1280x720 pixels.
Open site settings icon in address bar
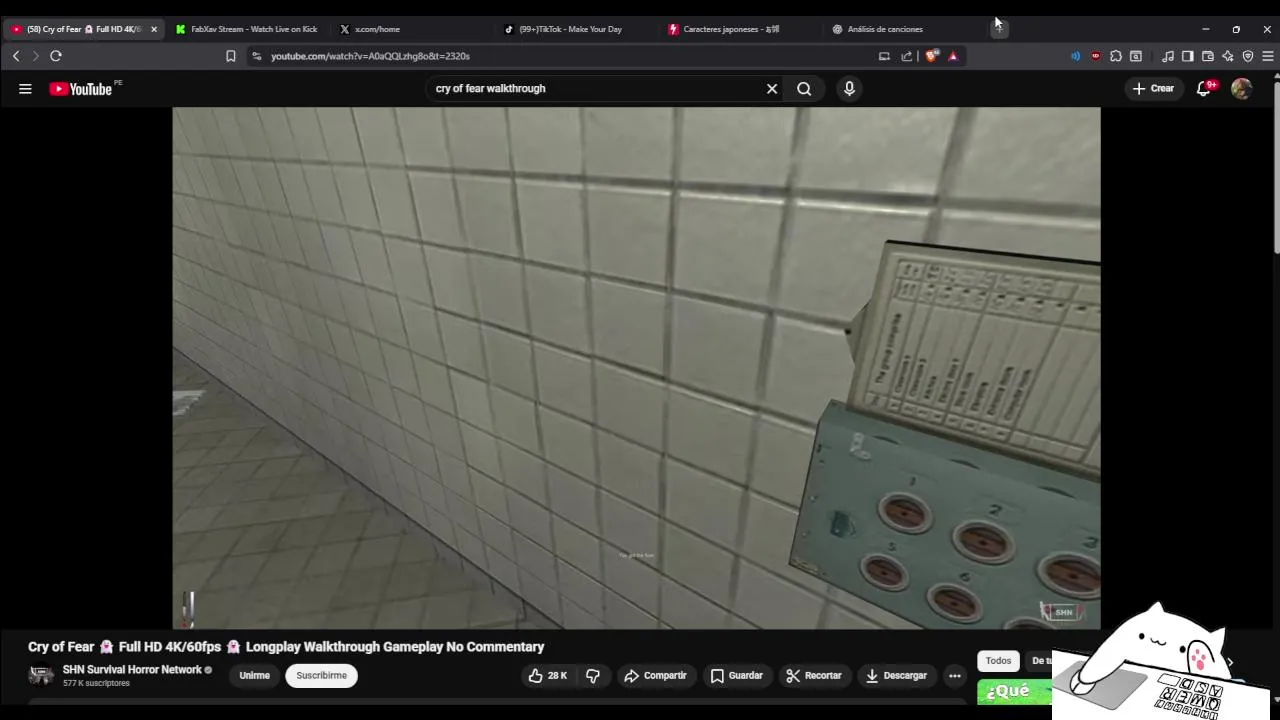click(256, 56)
